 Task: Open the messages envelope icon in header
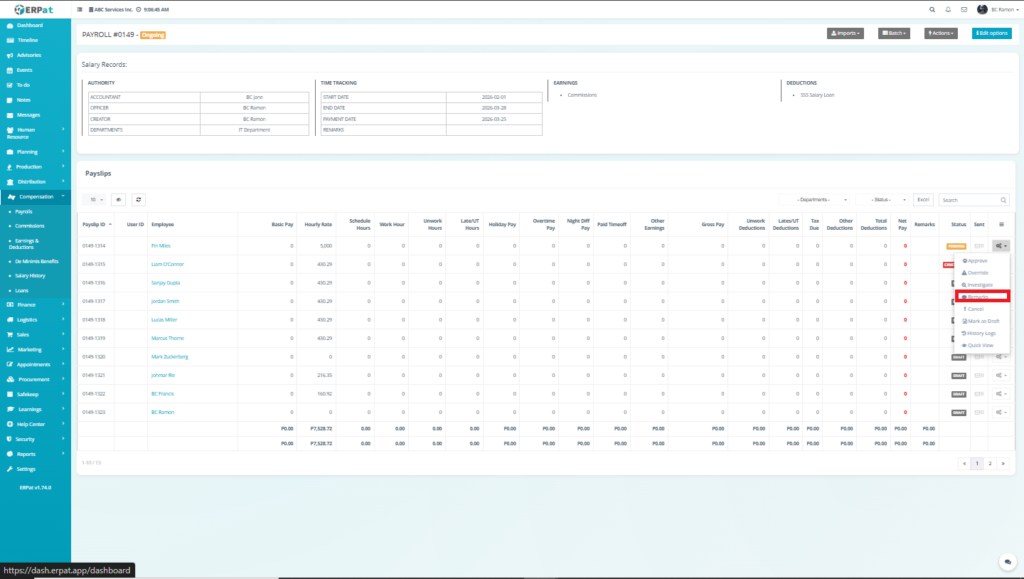pyautogui.click(x=963, y=9)
